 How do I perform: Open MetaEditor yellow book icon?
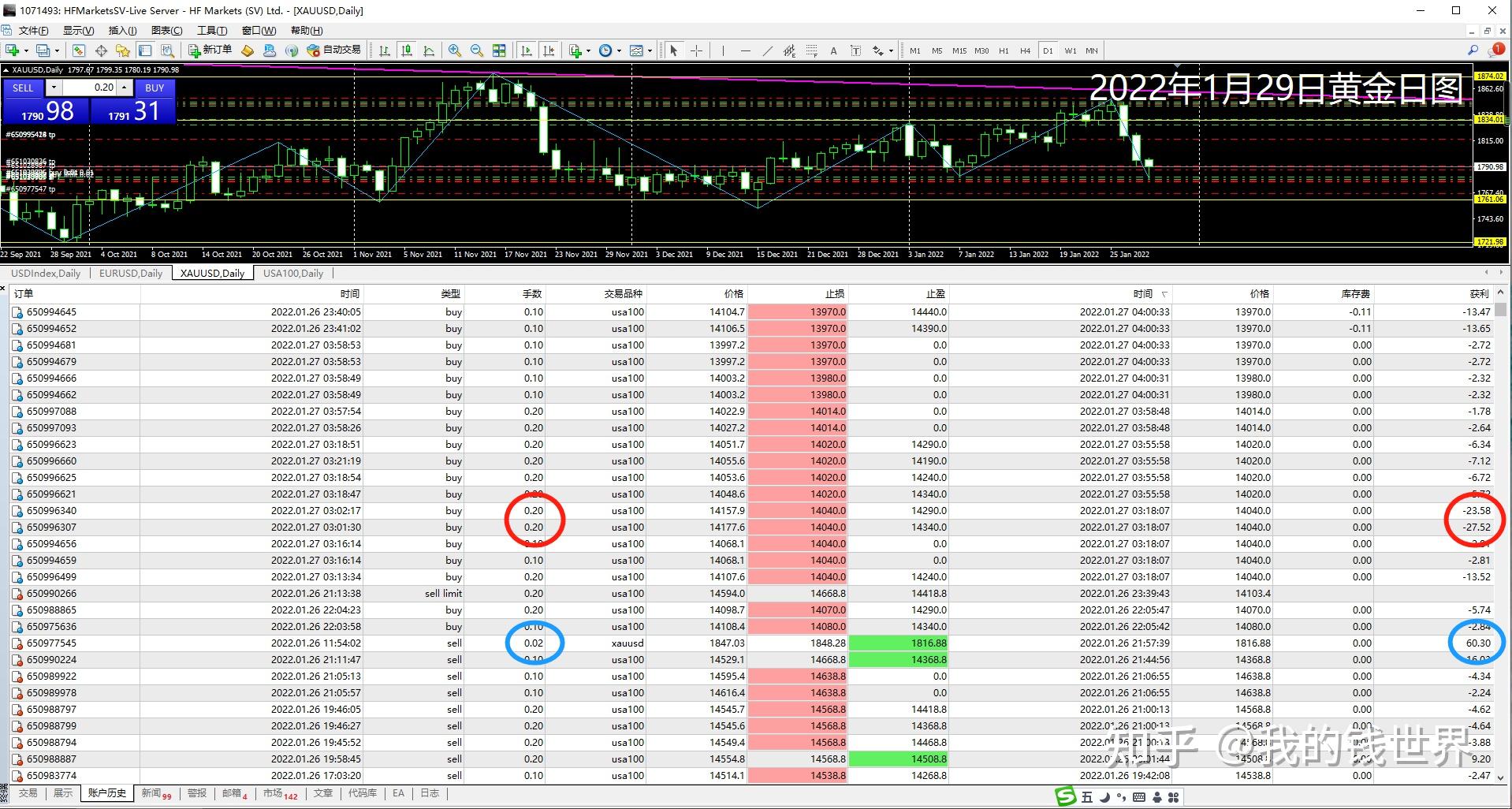pyautogui.click(x=248, y=50)
